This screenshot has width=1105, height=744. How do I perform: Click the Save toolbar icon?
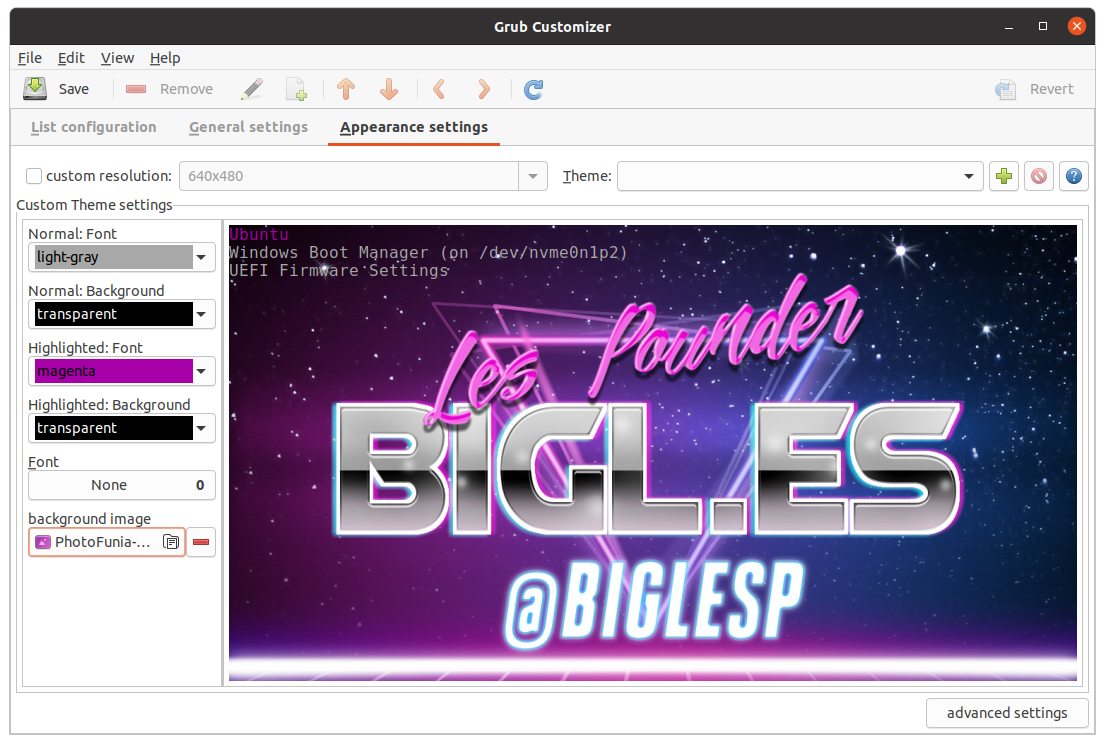(x=35, y=89)
